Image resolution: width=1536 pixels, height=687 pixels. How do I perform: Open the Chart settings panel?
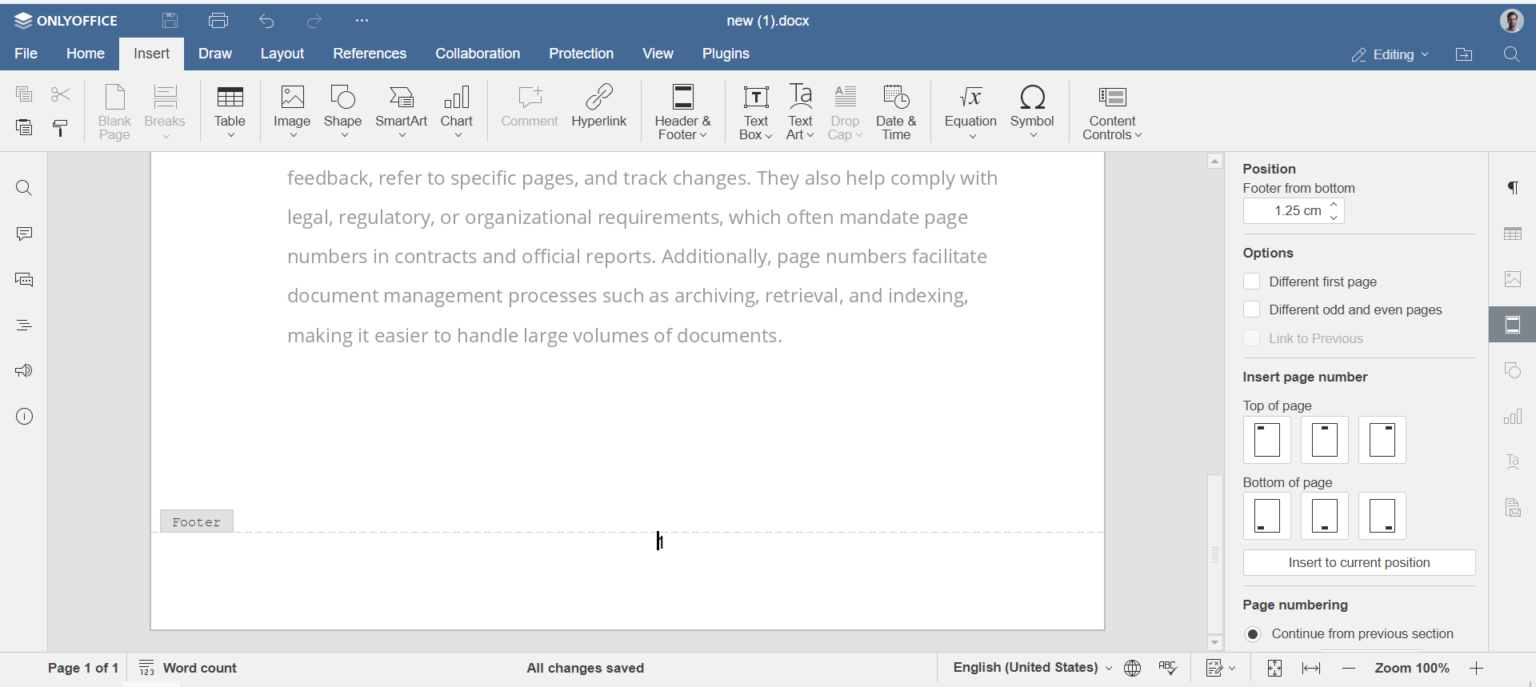[x=1512, y=415]
